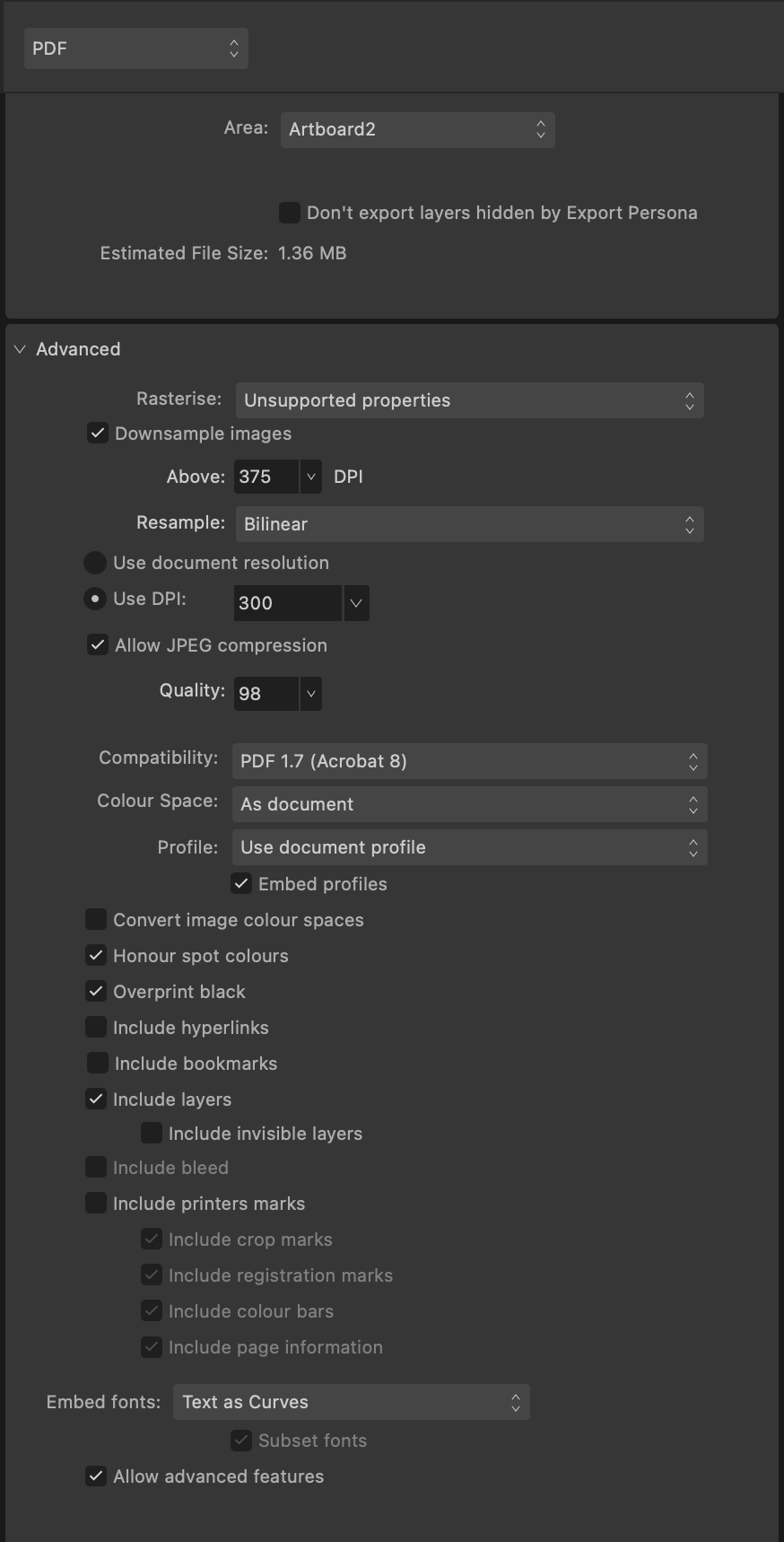This screenshot has height=1542, width=784.
Task: Select Use document resolution radio button
Action: [95, 563]
